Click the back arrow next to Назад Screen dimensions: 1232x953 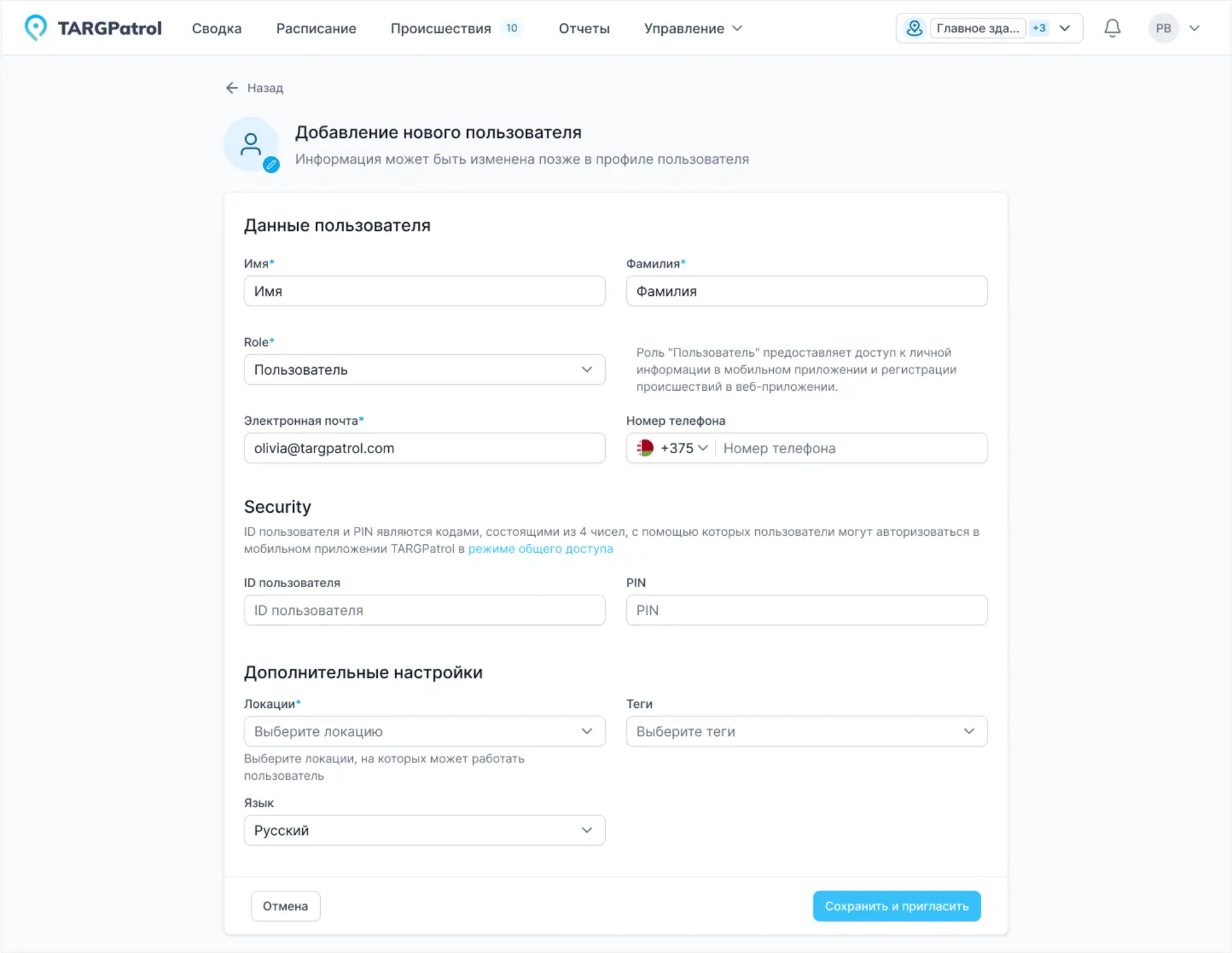232,88
